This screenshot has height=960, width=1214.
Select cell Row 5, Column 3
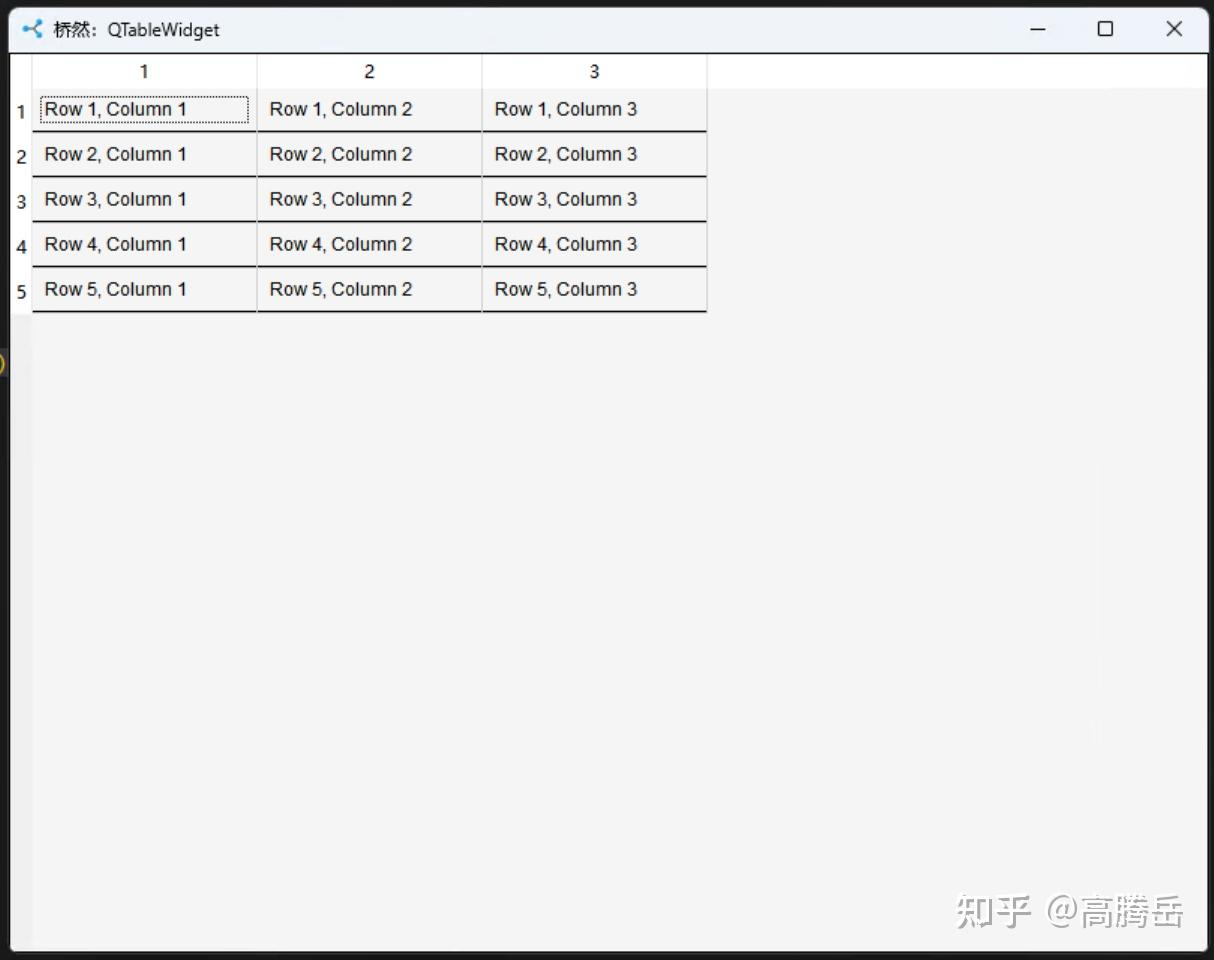[x=593, y=289]
